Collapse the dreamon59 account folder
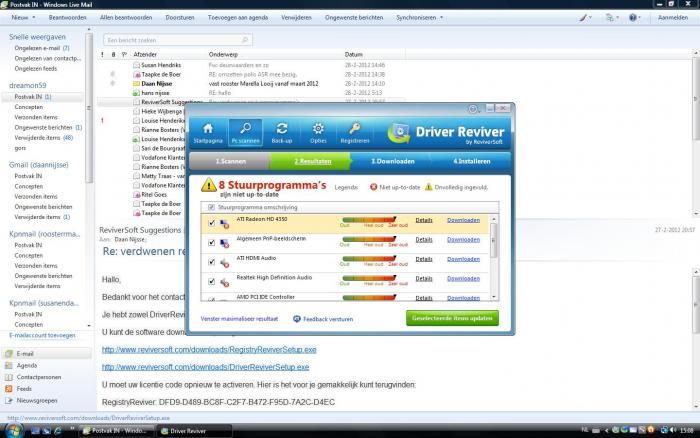The image size is (700, 438). pyautogui.click(x=28, y=85)
